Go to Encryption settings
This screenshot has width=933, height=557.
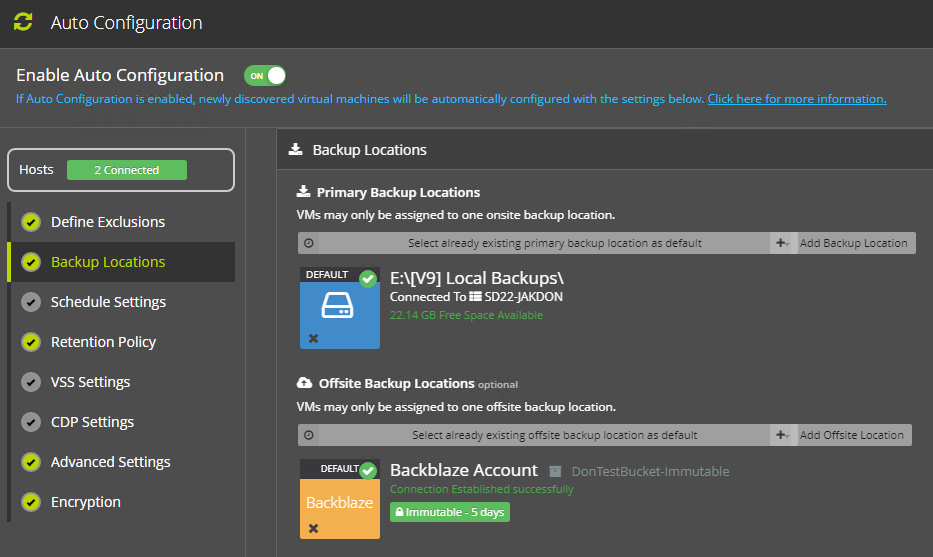(86, 502)
